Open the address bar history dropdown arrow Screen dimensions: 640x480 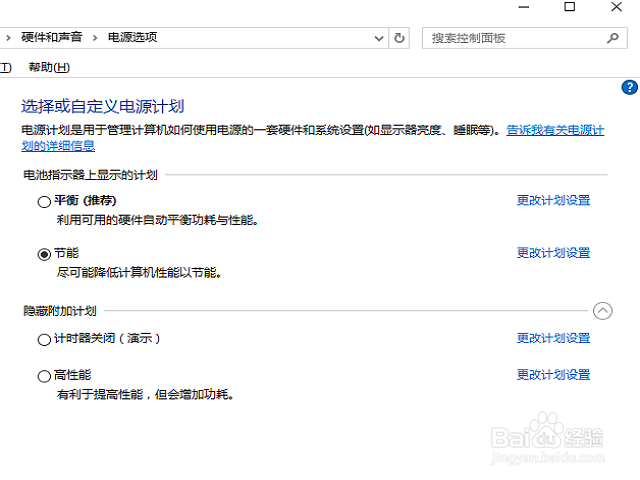pyautogui.click(x=379, y=38)
